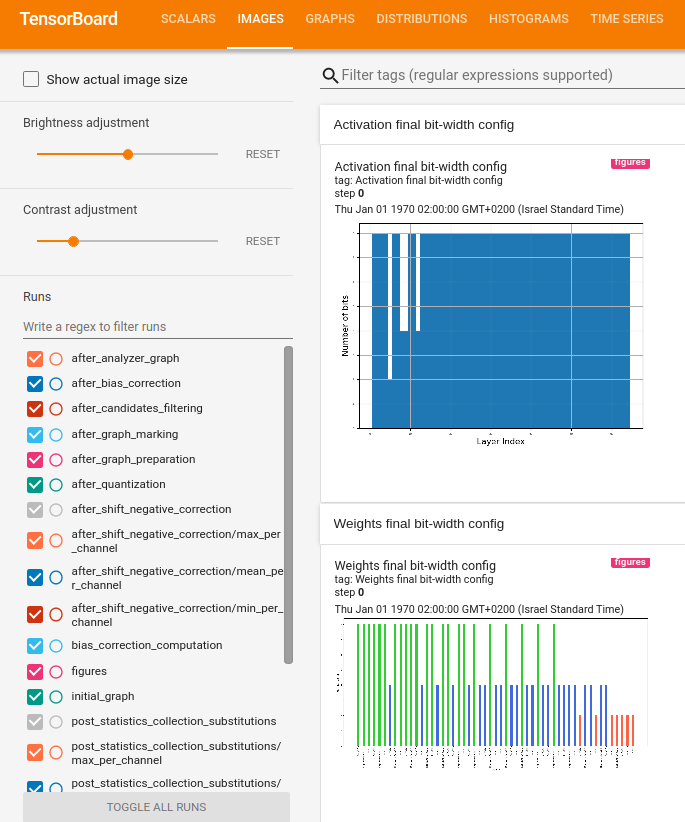Screen dimensions: 685x822
Task: Uncheck the after_bias_correction run checkbox
Action: pos(35,384)
